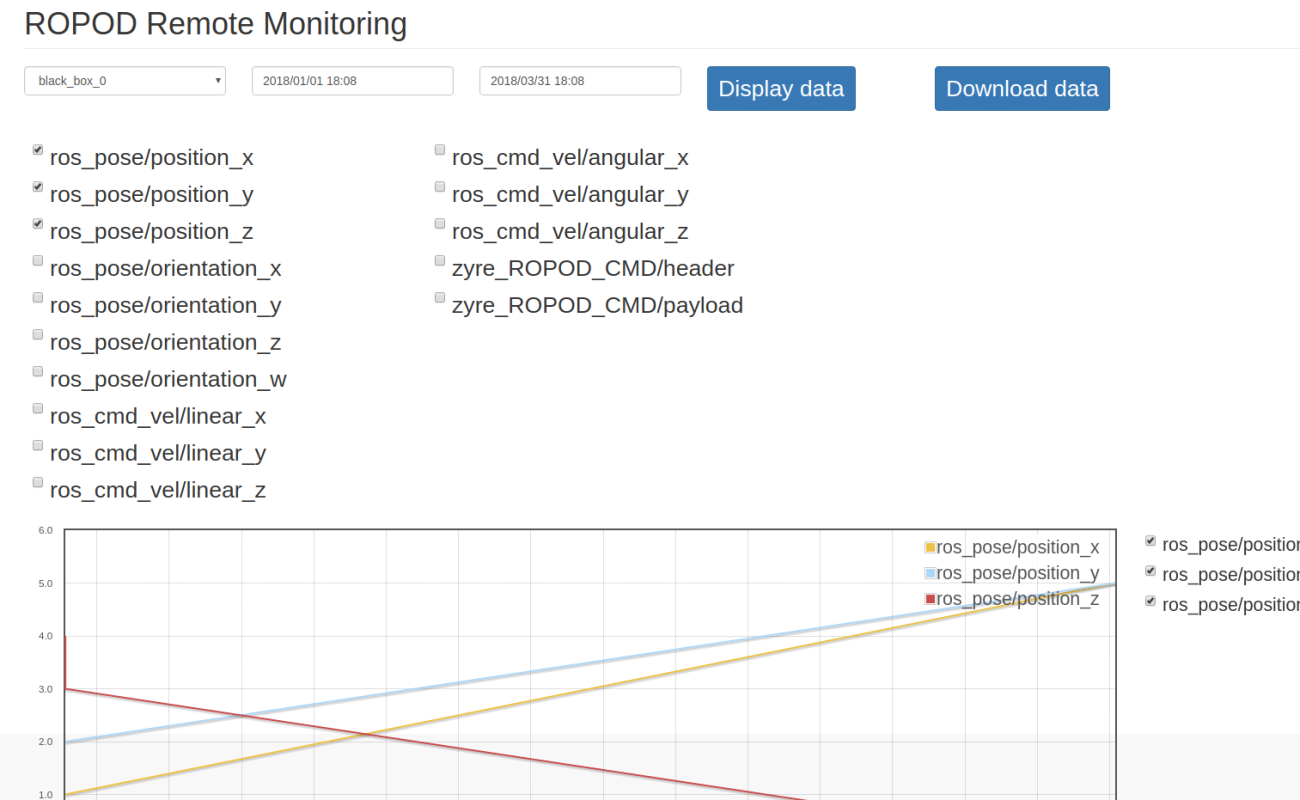The height and width of the screenshot is (800, 1300).
Task: Tick ros_cmd_vel/angular_x checkbox
Action: point(440,150)
